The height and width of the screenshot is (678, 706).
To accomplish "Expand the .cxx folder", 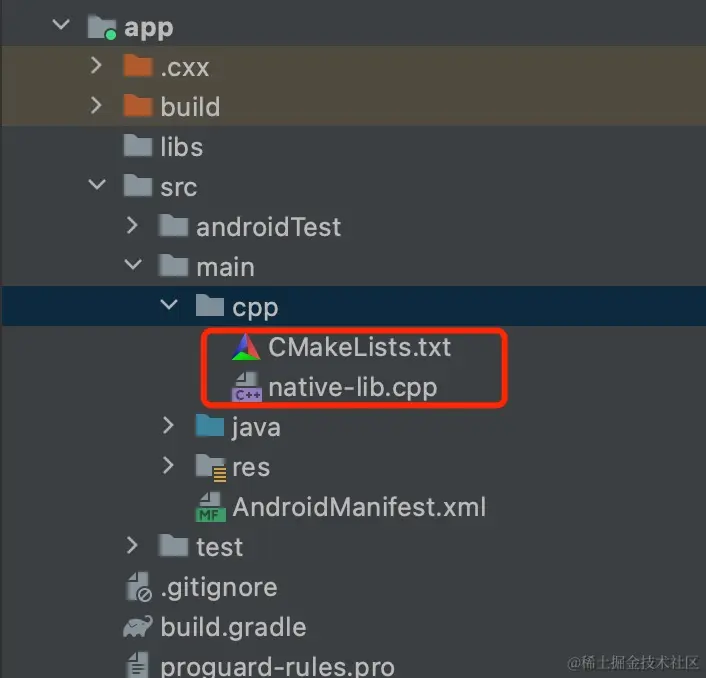I will (96, 66).
